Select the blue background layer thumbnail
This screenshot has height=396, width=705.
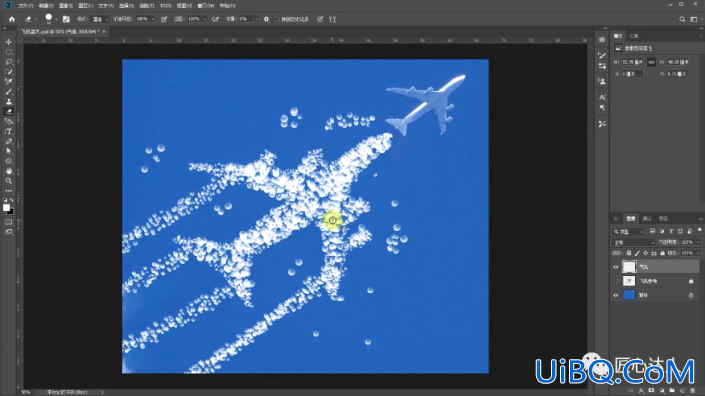pyautogui.click(x=629, y=295)
